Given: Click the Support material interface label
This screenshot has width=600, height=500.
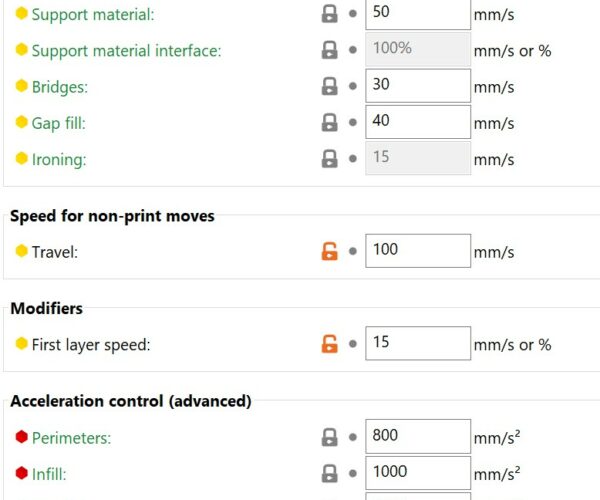Looking at the screenshot, I should 126,50.
